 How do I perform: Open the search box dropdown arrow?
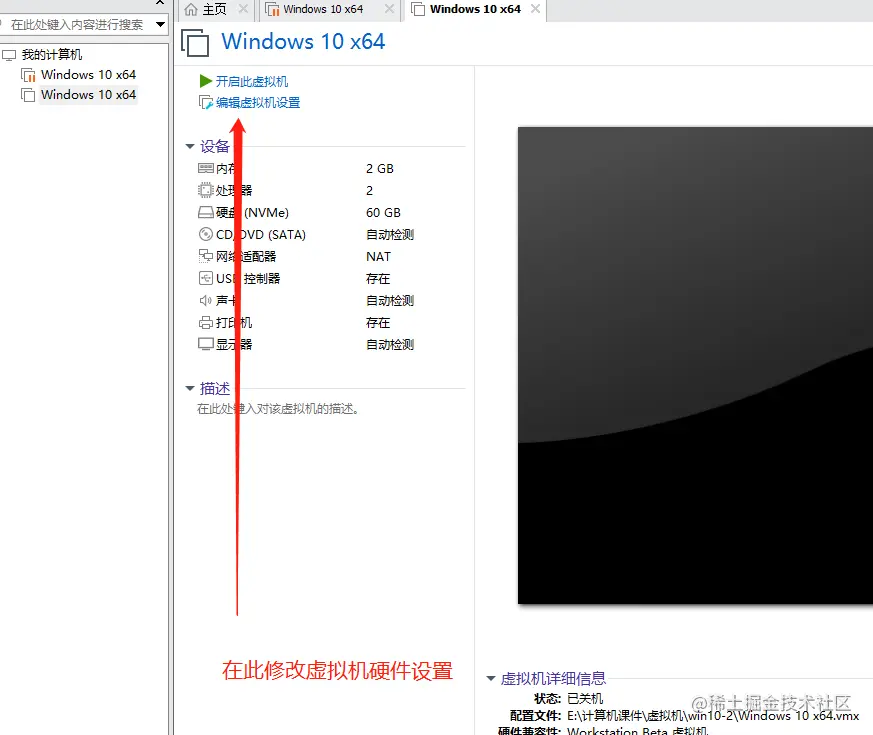pos(160,24)
